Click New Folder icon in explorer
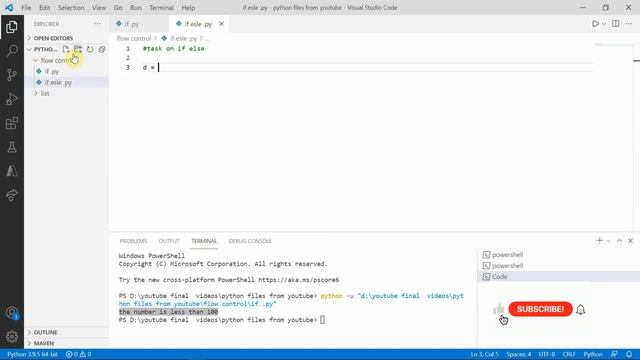Image resolution: width=640 pixels, height=360 pixels. tap(78, 49)
